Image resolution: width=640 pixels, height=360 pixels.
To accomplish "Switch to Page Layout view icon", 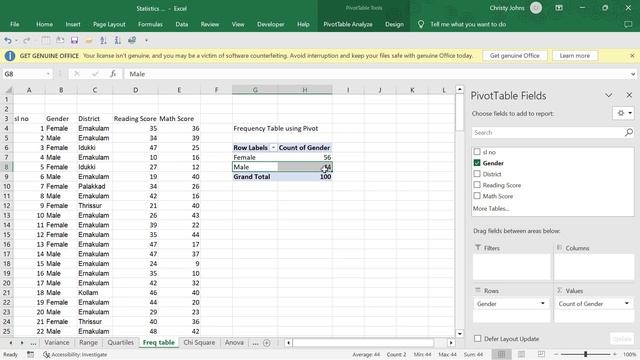I will coord(521,354).
